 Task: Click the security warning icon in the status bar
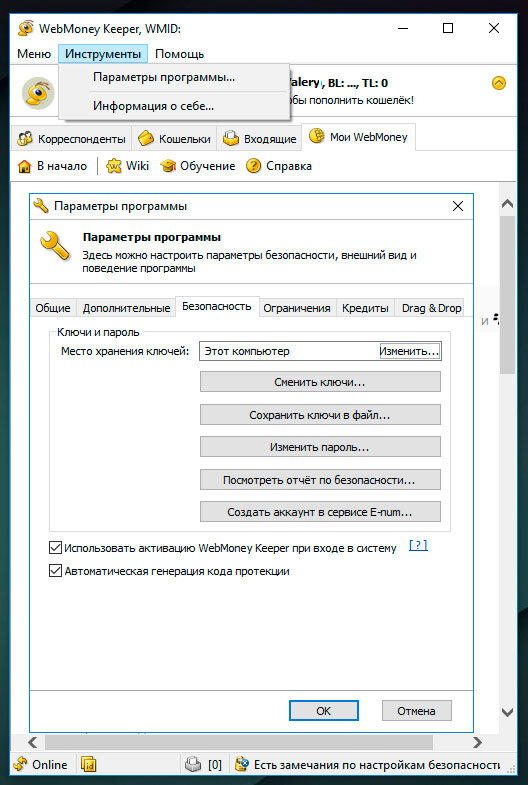[242, 764]
